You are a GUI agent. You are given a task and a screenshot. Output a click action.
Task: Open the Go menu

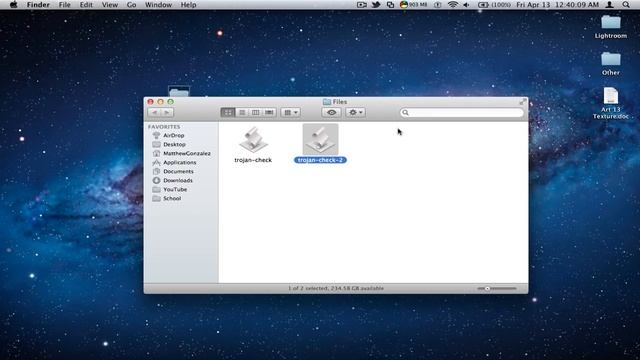tap(131, 5)
